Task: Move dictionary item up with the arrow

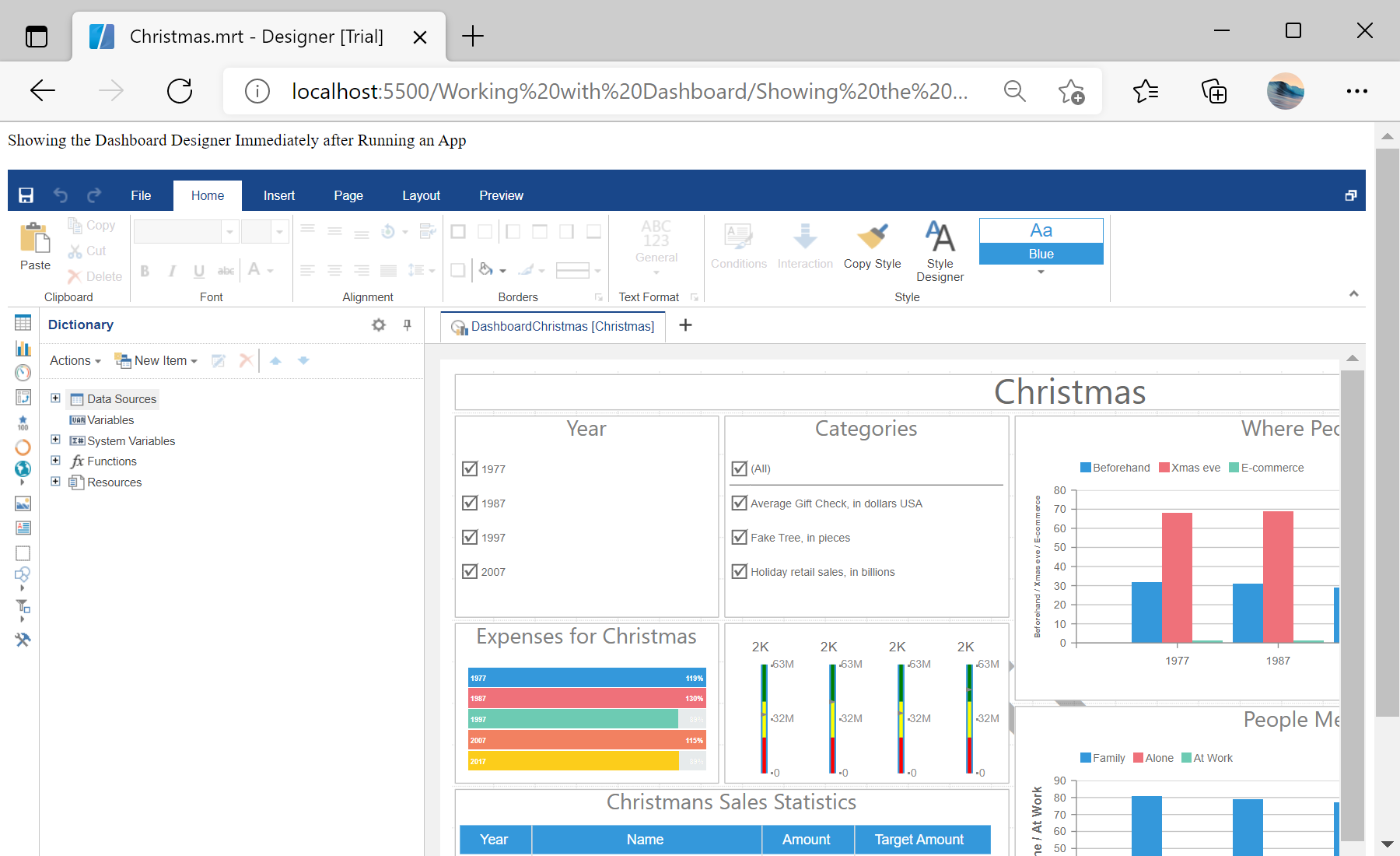Action: point(275,360)
